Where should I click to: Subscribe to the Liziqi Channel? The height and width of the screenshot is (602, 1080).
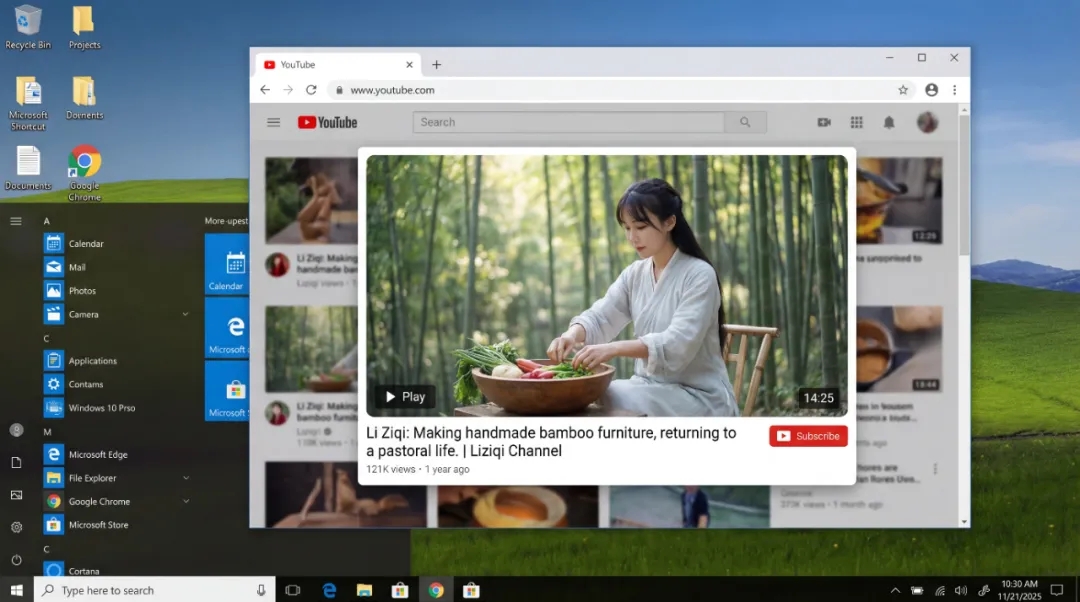(x=807, y=436)
